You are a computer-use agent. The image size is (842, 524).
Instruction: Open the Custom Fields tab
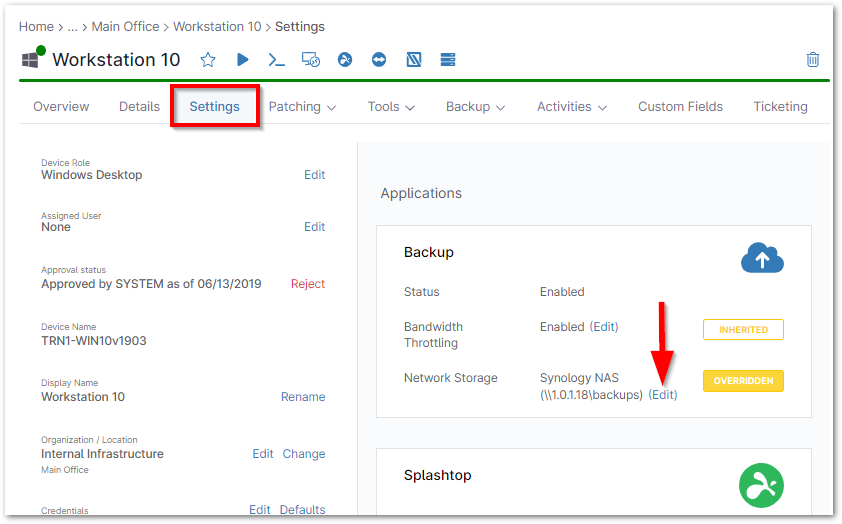point(680,107)
